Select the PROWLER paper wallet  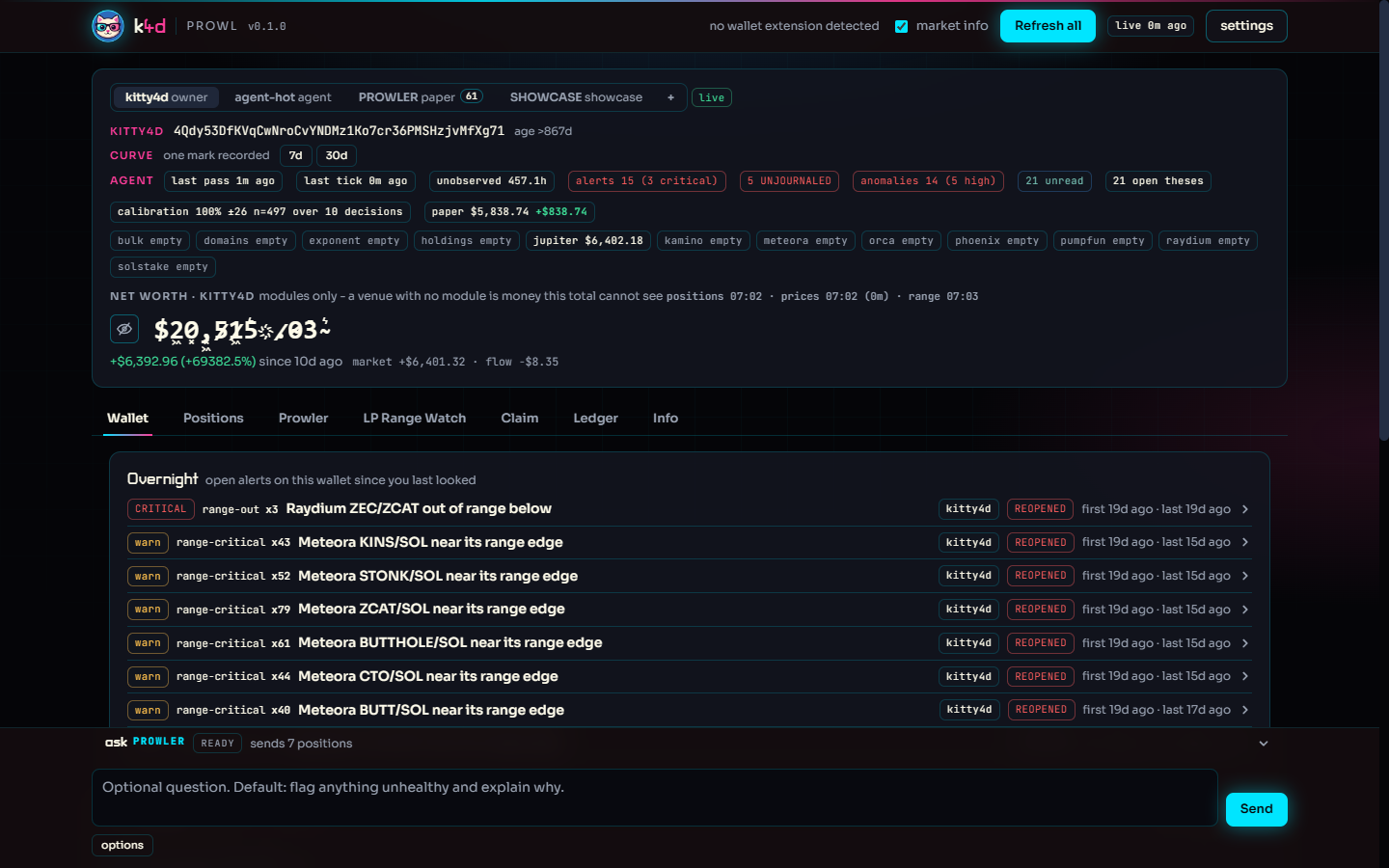[x=421, y=97]
